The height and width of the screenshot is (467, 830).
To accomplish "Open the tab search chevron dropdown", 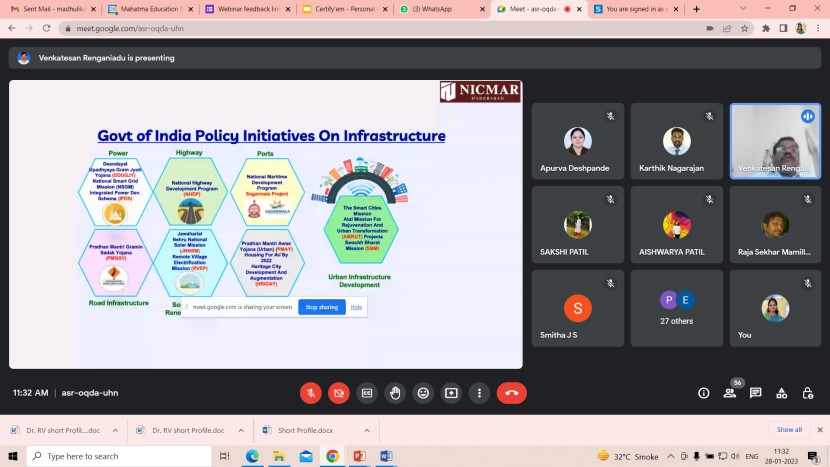I will [x=743, y=8].
